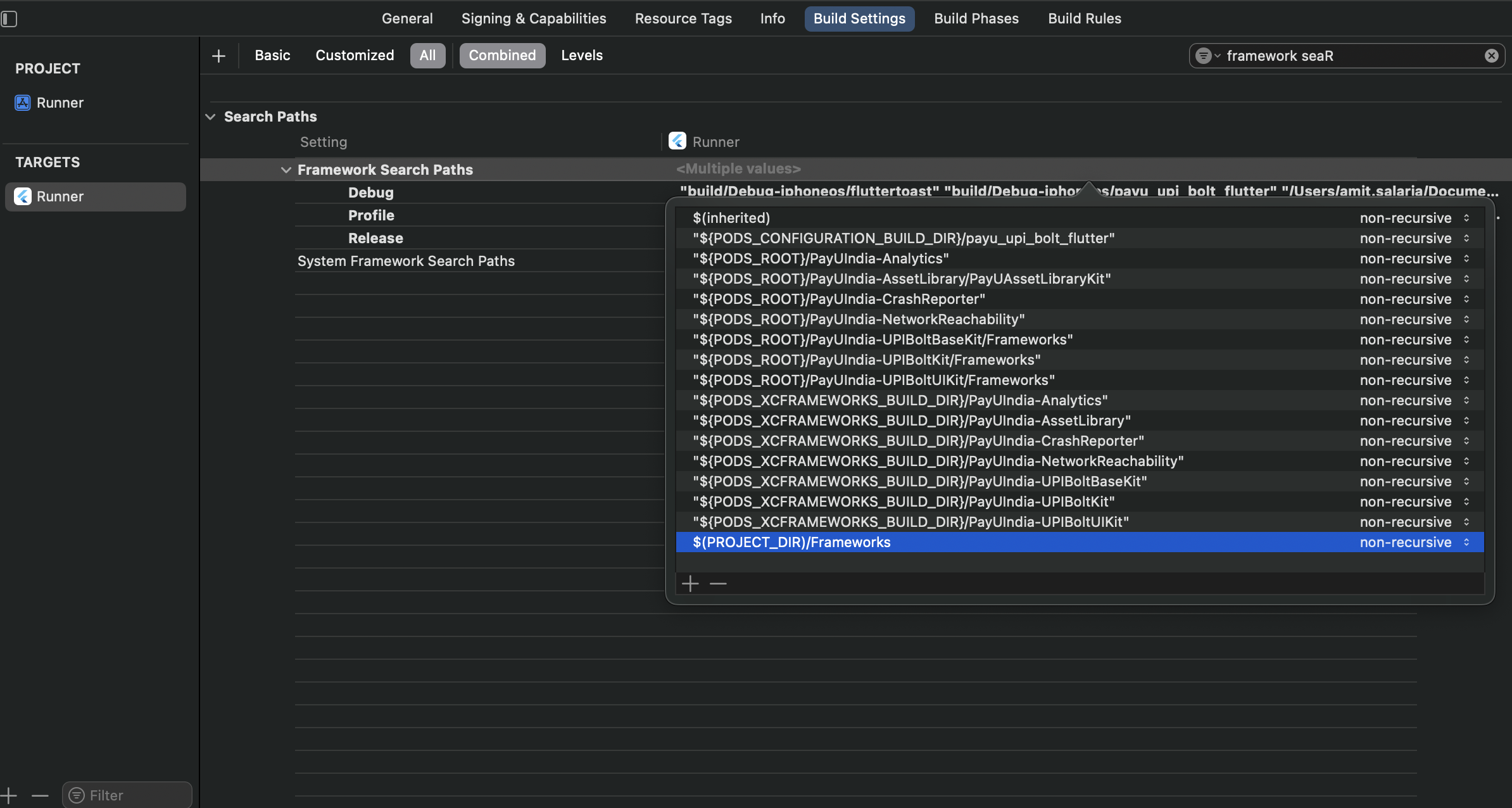Open the search filter options icon
1512x808 pixels.
pos(1206,56)
